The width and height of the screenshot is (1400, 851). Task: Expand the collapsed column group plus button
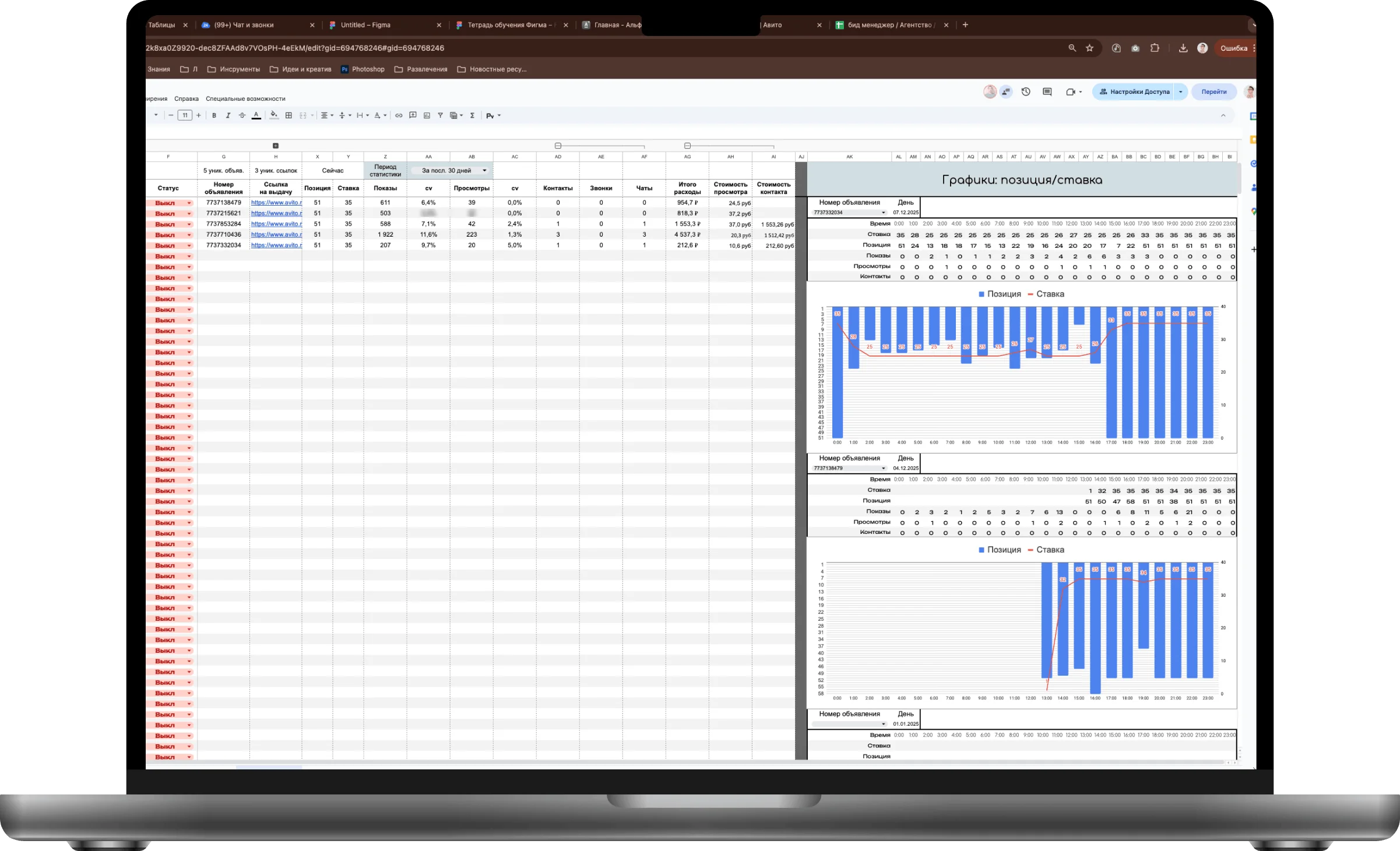(276, 146)
